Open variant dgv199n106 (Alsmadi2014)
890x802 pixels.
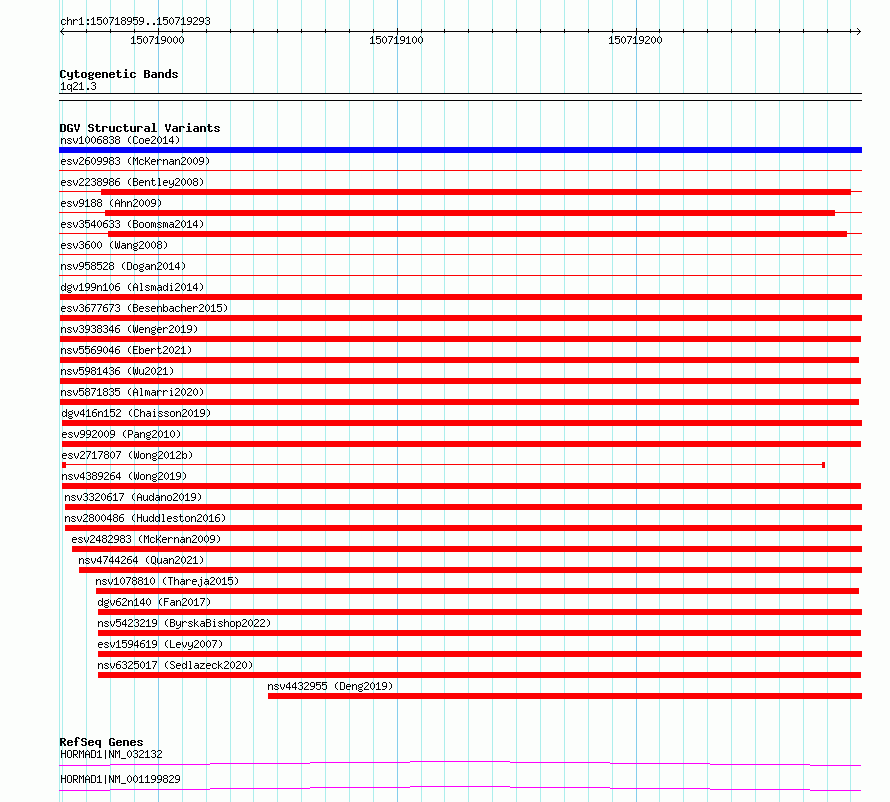click(132, 287)
